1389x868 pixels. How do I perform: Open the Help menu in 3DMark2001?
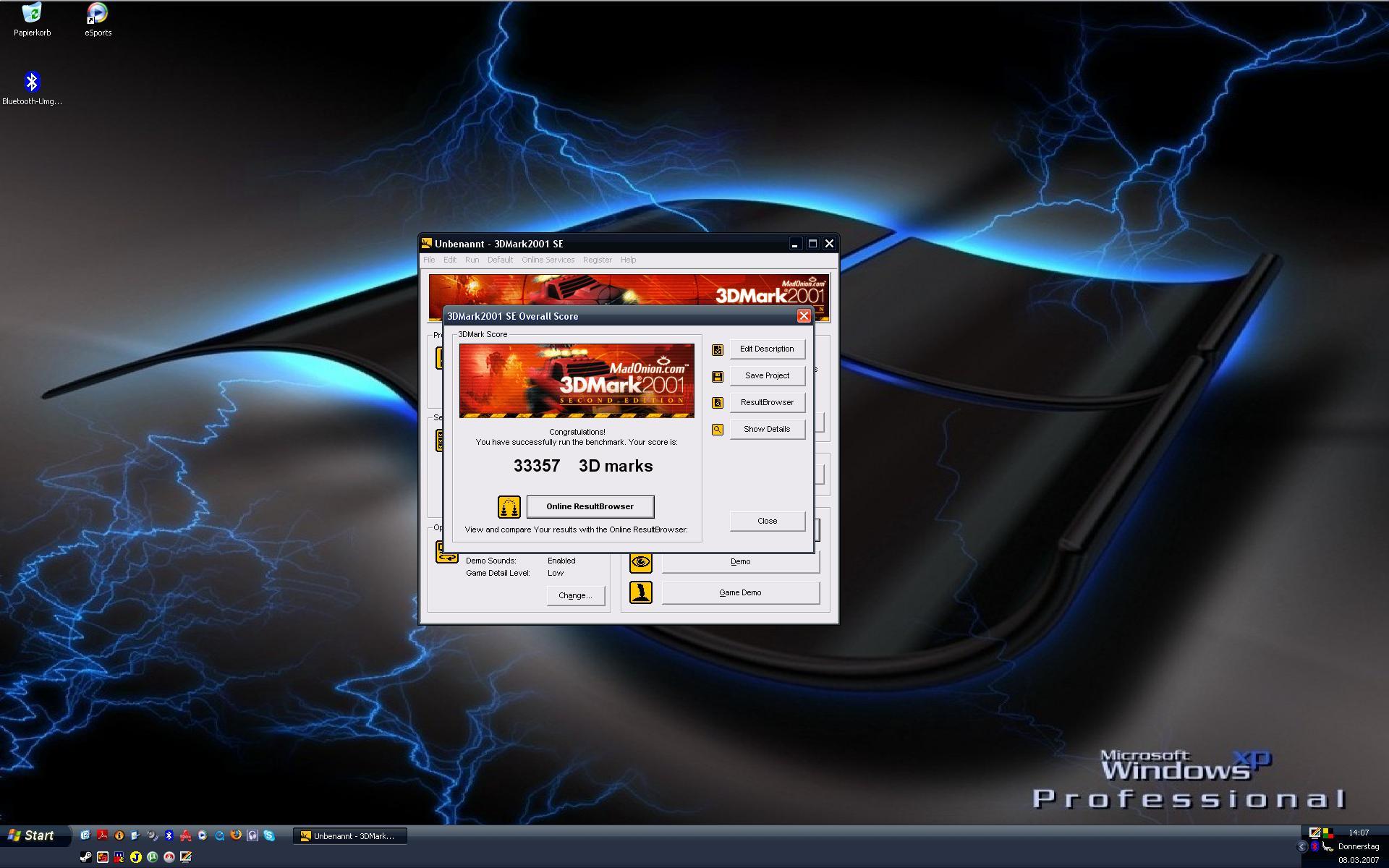629,260
